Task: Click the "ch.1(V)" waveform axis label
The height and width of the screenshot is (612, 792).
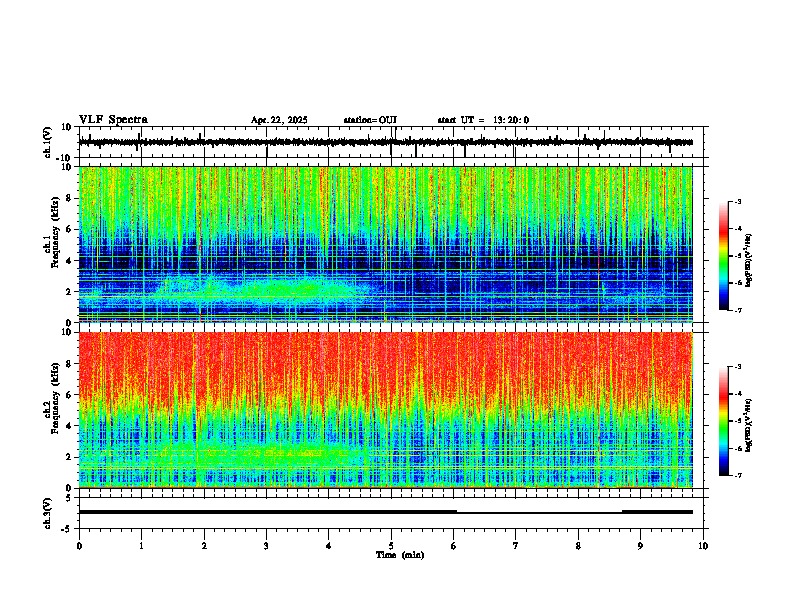Action: pyautogui.click(x=48, y=142)
